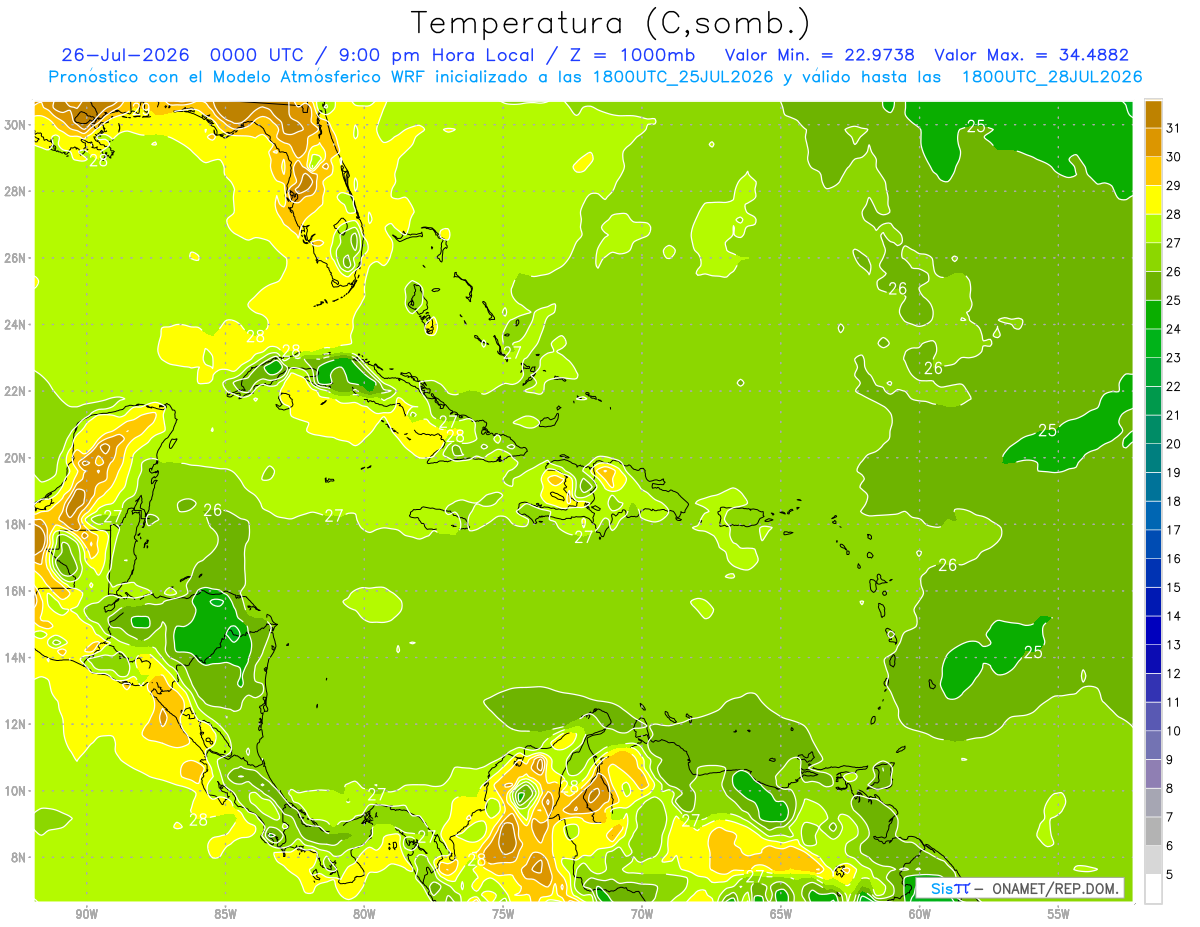Click the 55W longitude axis label
This screenshot has width=1200, height=927.
[x=1059, y=914]
